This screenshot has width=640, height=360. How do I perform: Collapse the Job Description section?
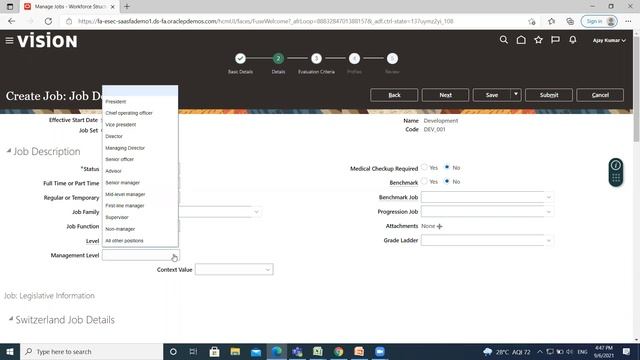coord(9,151)
